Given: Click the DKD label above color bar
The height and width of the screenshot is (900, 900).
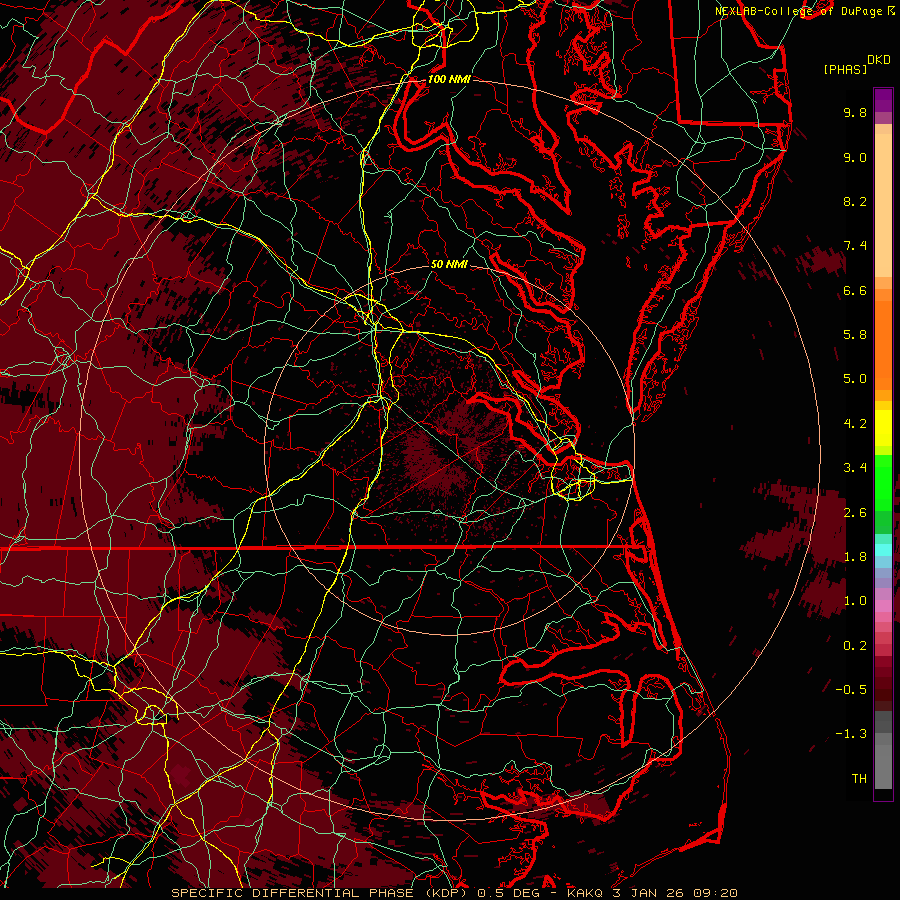Looking at the screenshot, I should point(878,60).
